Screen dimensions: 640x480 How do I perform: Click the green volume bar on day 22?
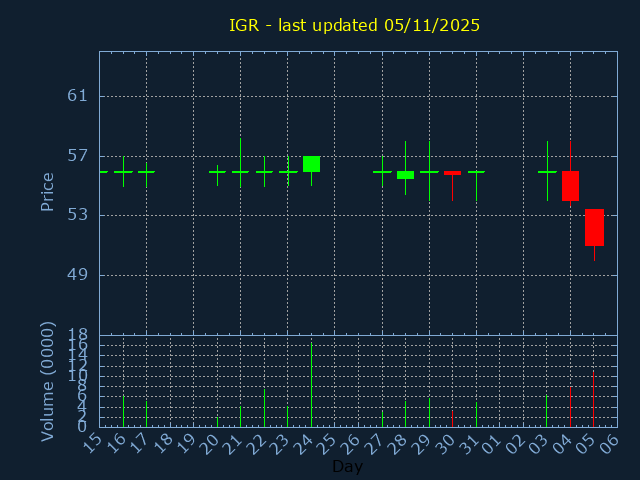[264, 407]
